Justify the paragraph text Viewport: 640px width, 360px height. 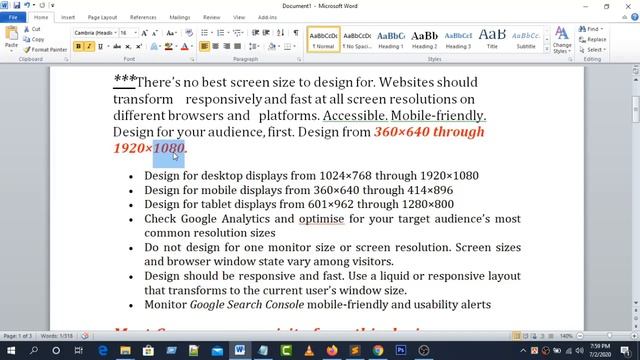(238, 47)
